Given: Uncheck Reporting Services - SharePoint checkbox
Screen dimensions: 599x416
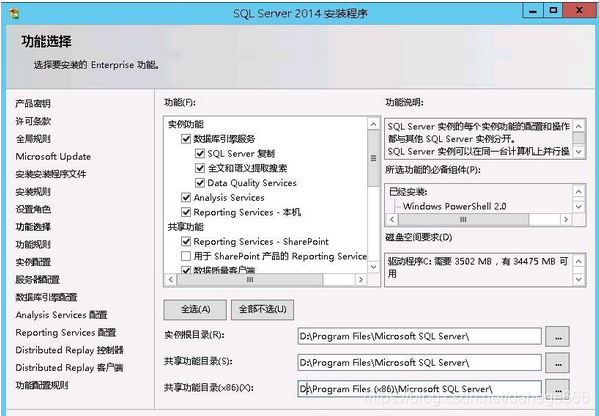Looking at the screenshot, I should (x=186, y=241).
